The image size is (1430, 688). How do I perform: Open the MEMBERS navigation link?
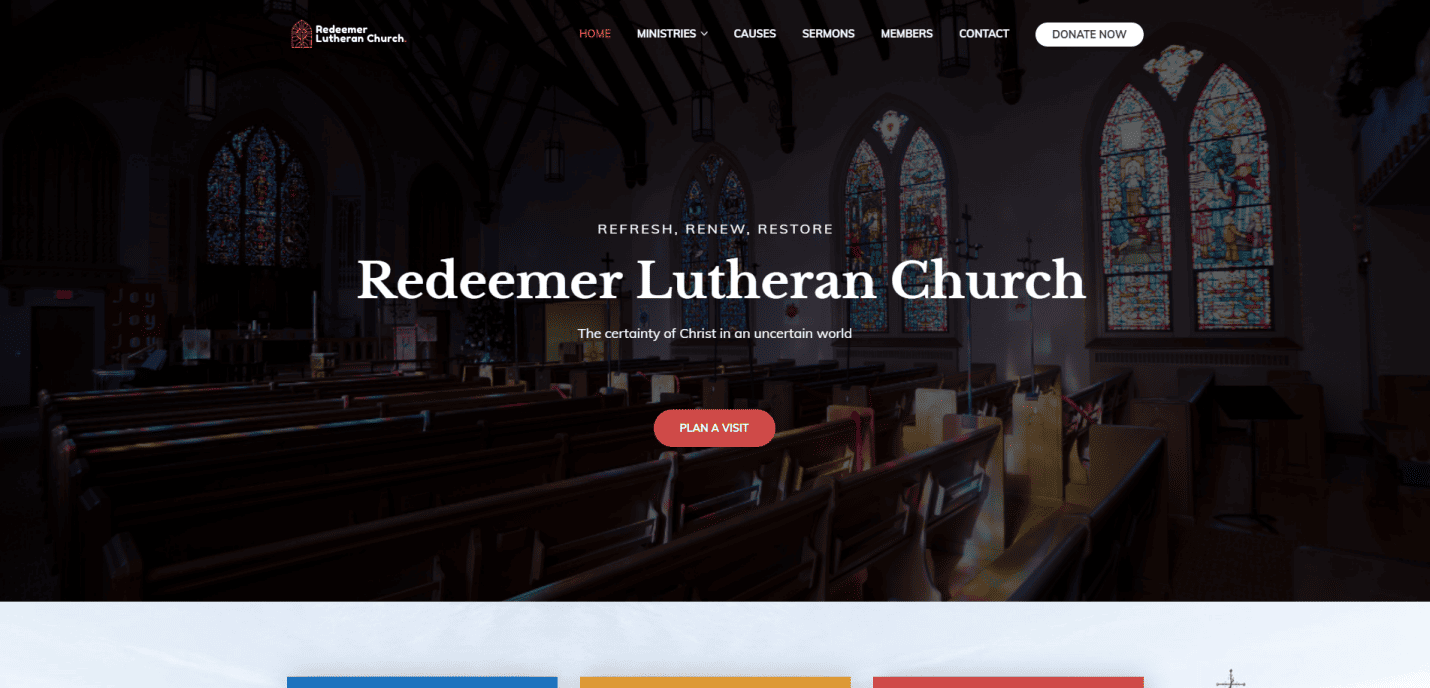pos(906,33)
